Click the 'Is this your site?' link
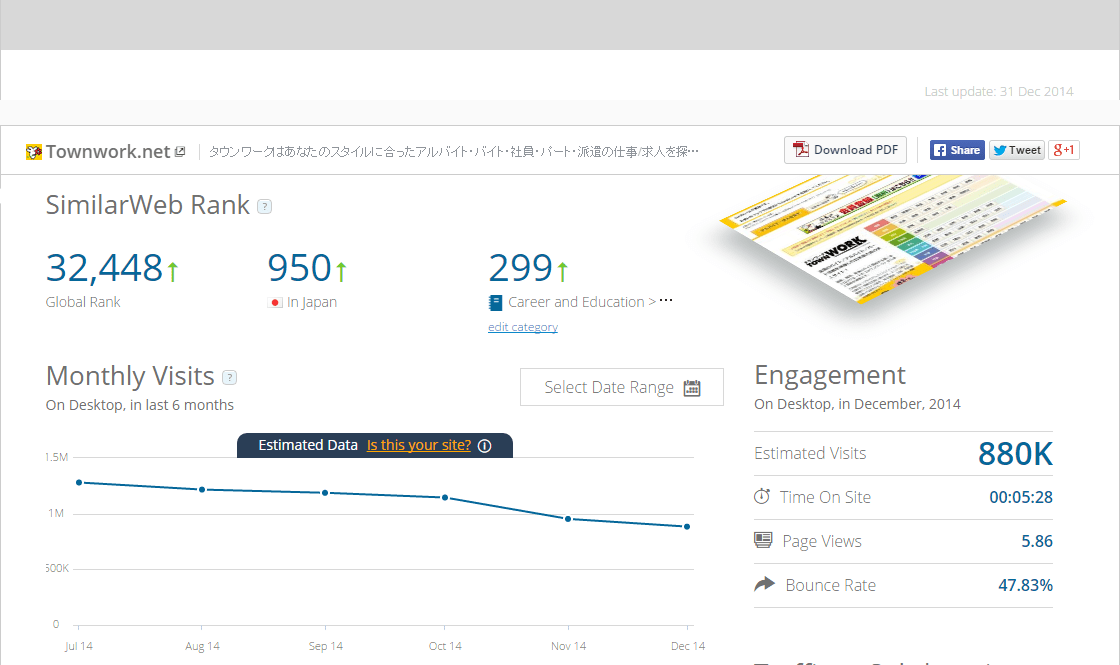The width and height of the screenshot is (1120, 665). point(419,445)
